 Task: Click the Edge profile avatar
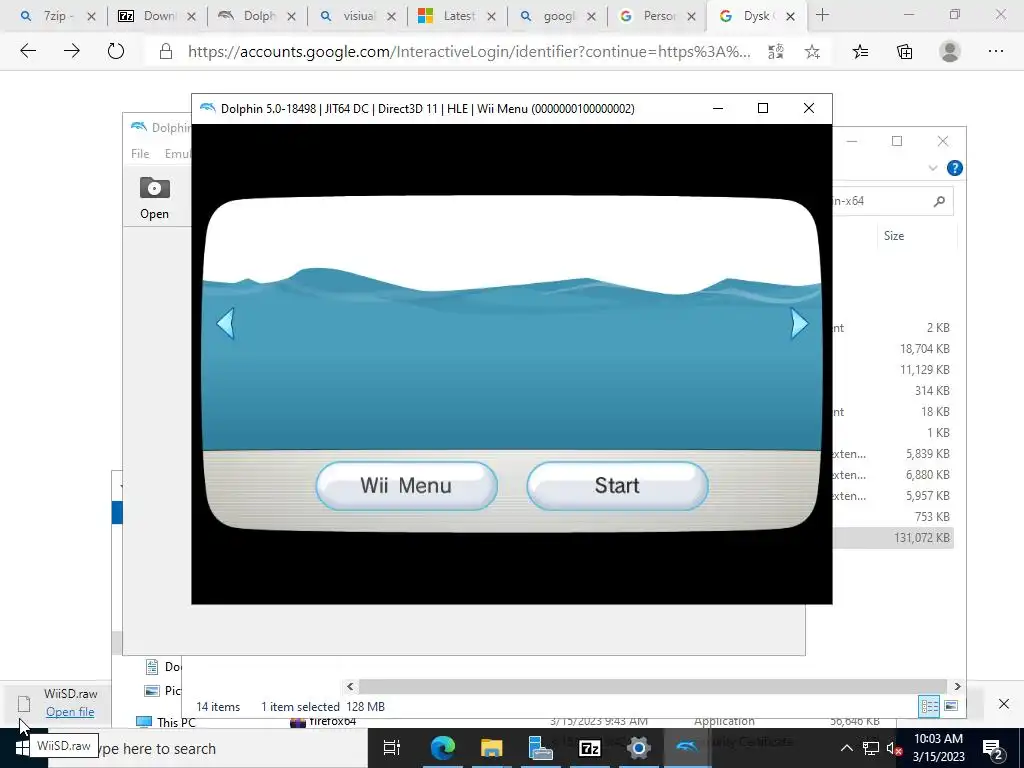(950, 51)
